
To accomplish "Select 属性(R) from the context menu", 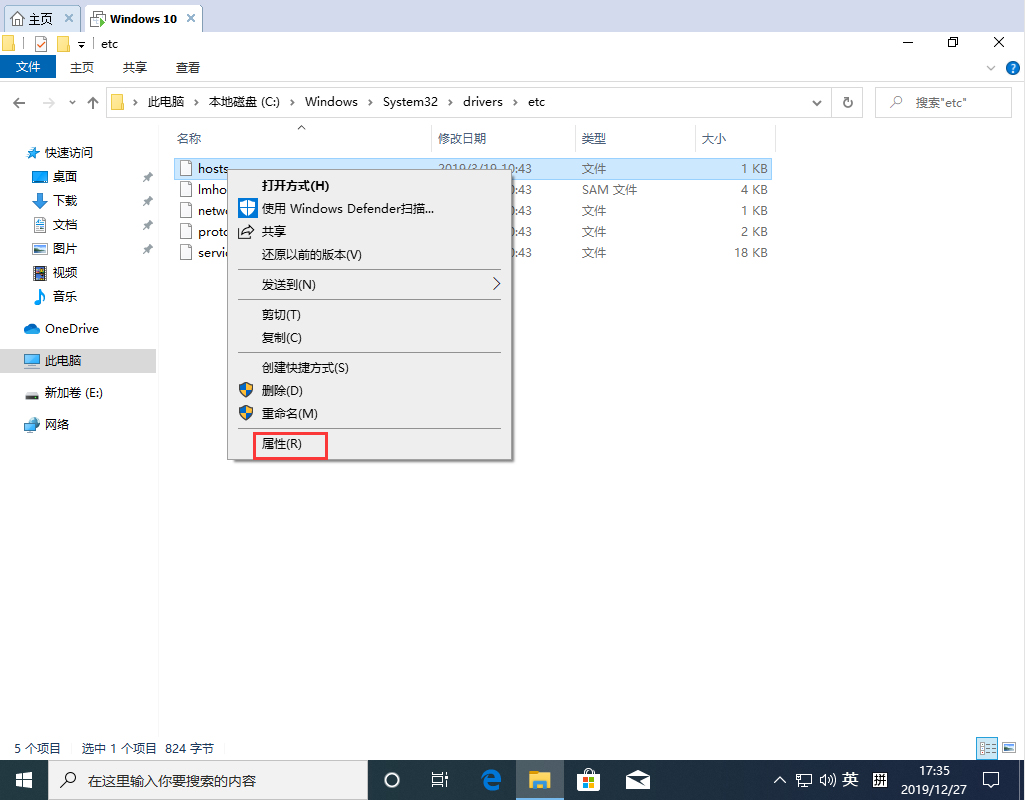I will (x=283, y=445).
